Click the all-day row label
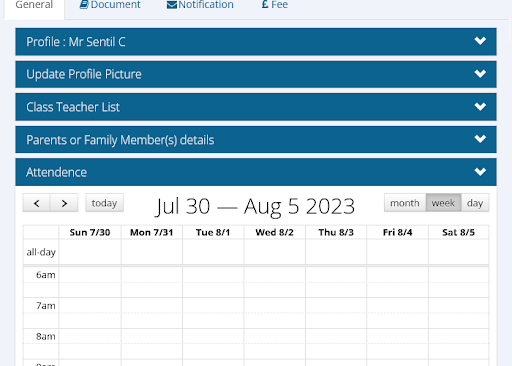The image size is (512, 366). point(41,252)
